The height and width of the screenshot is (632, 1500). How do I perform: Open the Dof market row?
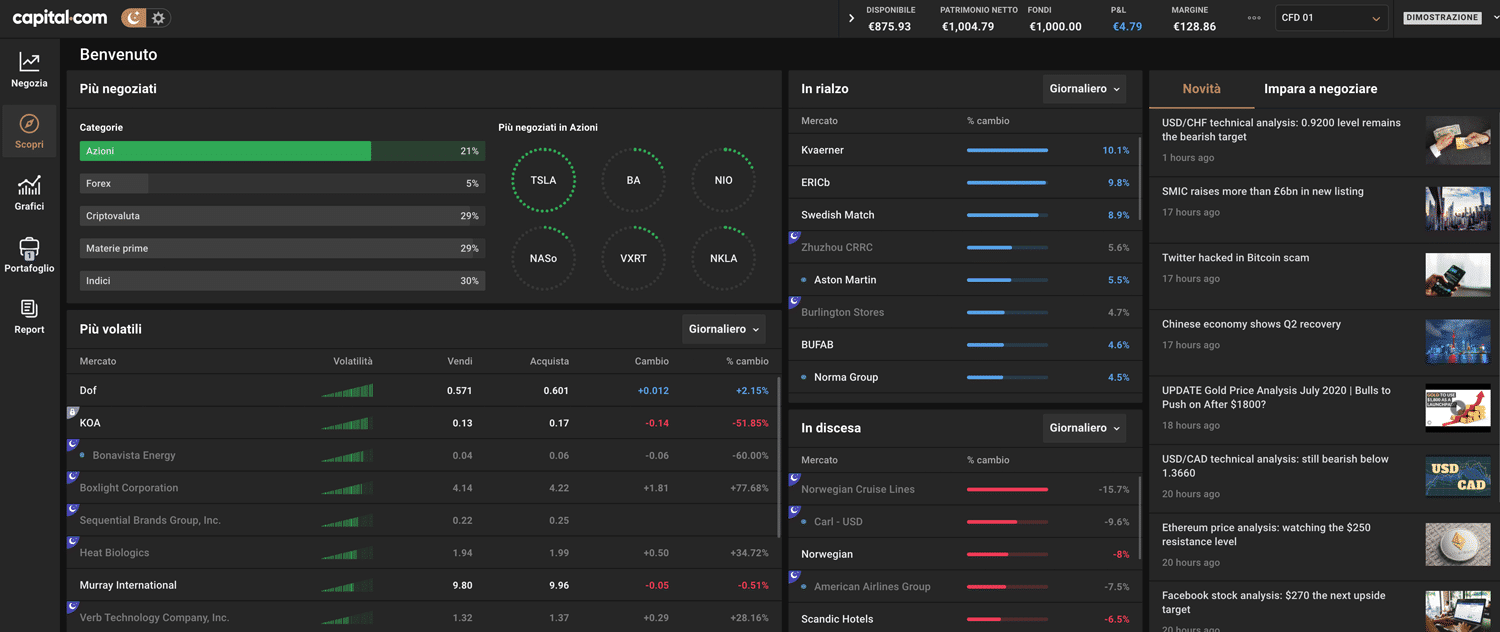tap(424, 390)
